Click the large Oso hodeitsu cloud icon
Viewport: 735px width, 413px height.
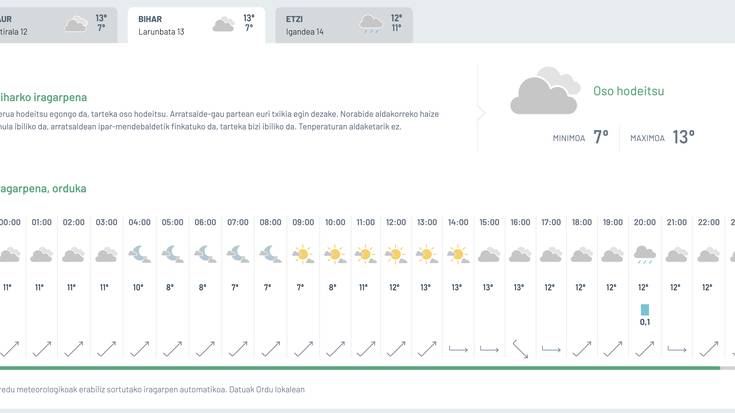click(x=545, y=91)
